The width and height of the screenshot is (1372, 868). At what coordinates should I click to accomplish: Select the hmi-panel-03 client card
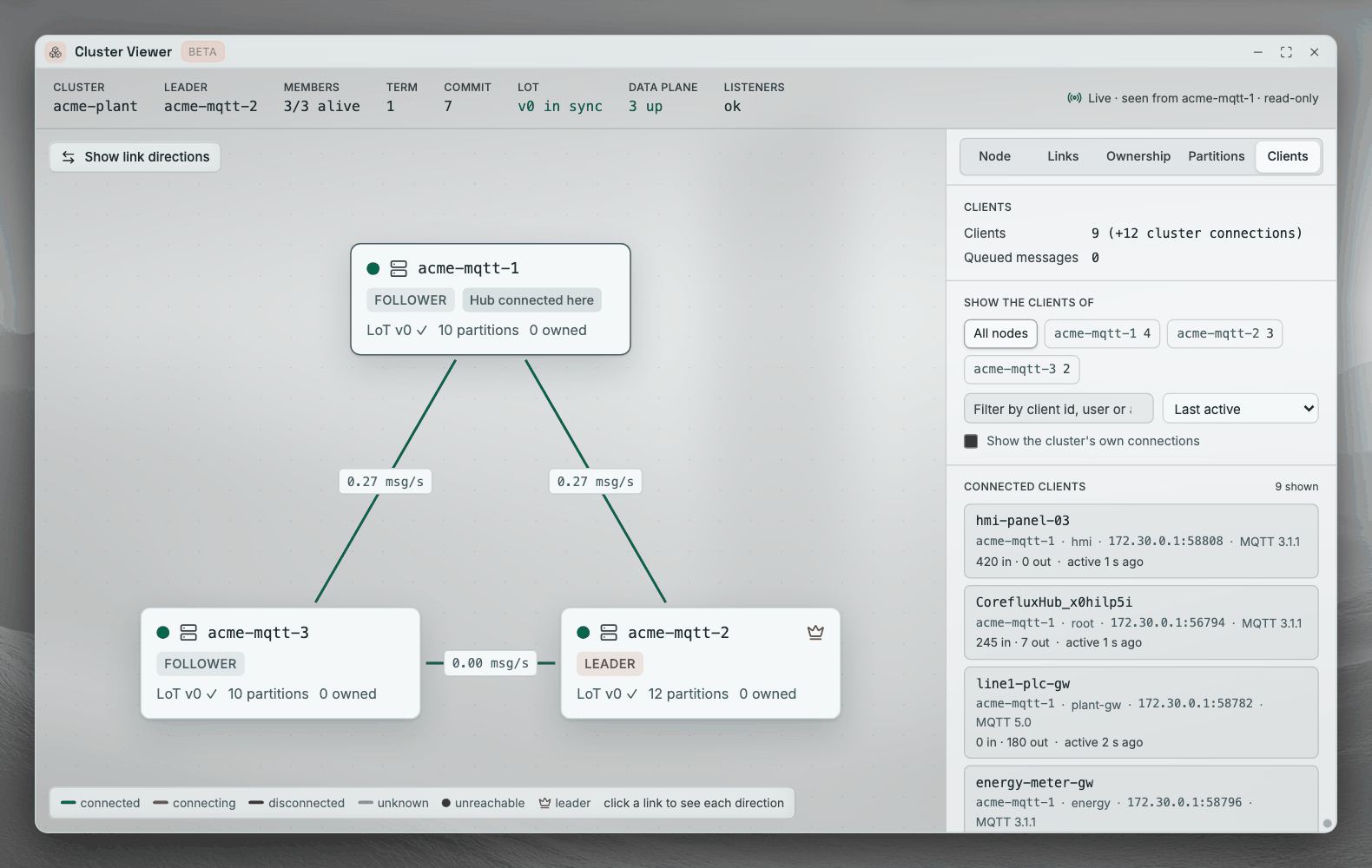[1141, 541]
